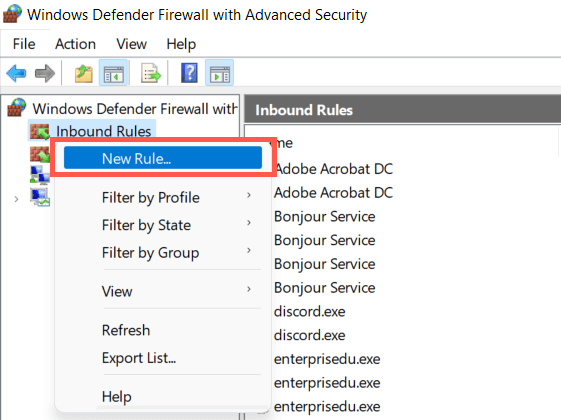Click the Export List toolbar icon
This screenshot has height=420, width=561.
pos(151,73)
